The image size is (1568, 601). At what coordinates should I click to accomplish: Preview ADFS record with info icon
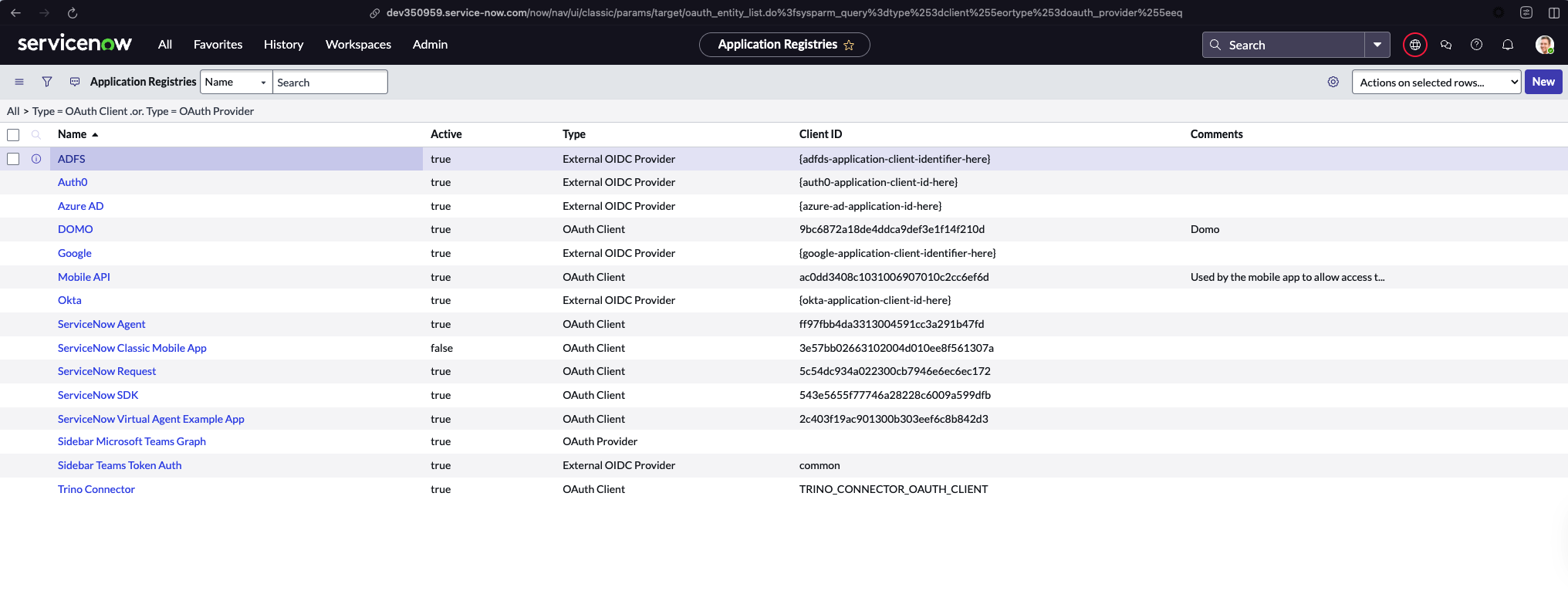[x=36, y=159]
